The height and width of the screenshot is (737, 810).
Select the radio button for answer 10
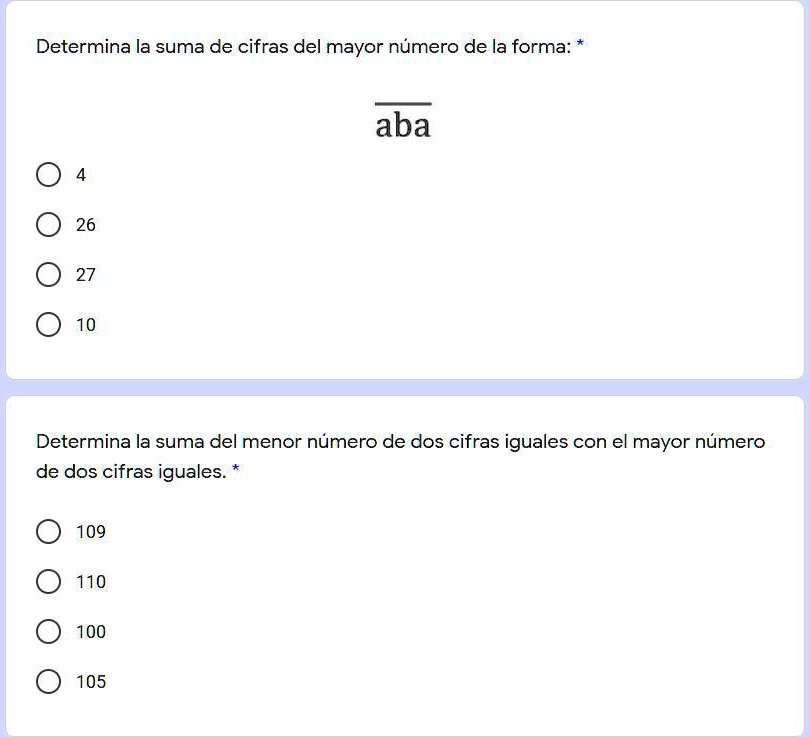click(x=49, y=324)
